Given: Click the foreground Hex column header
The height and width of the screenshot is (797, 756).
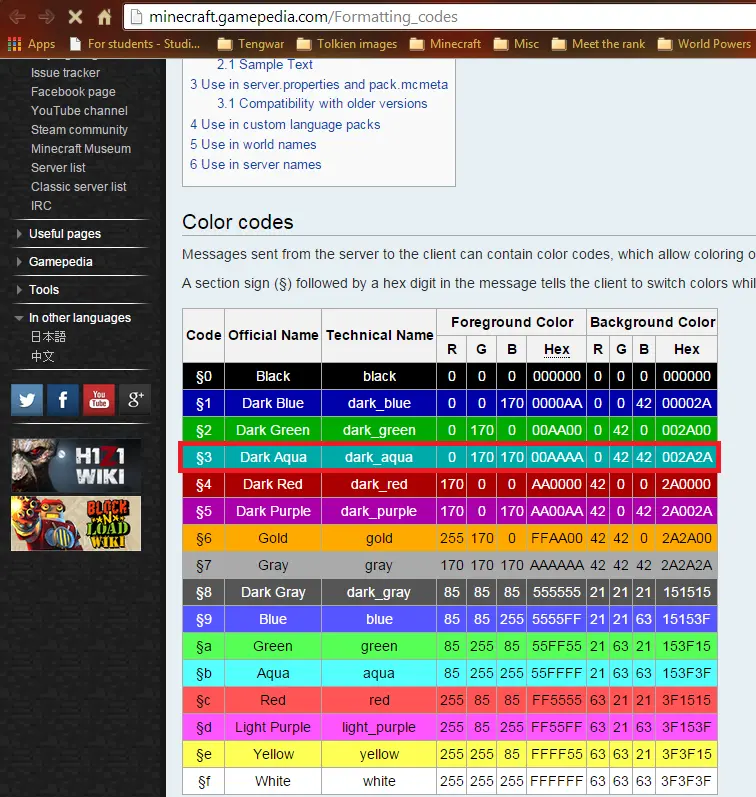Looking at the screenshot, I should click(557, 349).
